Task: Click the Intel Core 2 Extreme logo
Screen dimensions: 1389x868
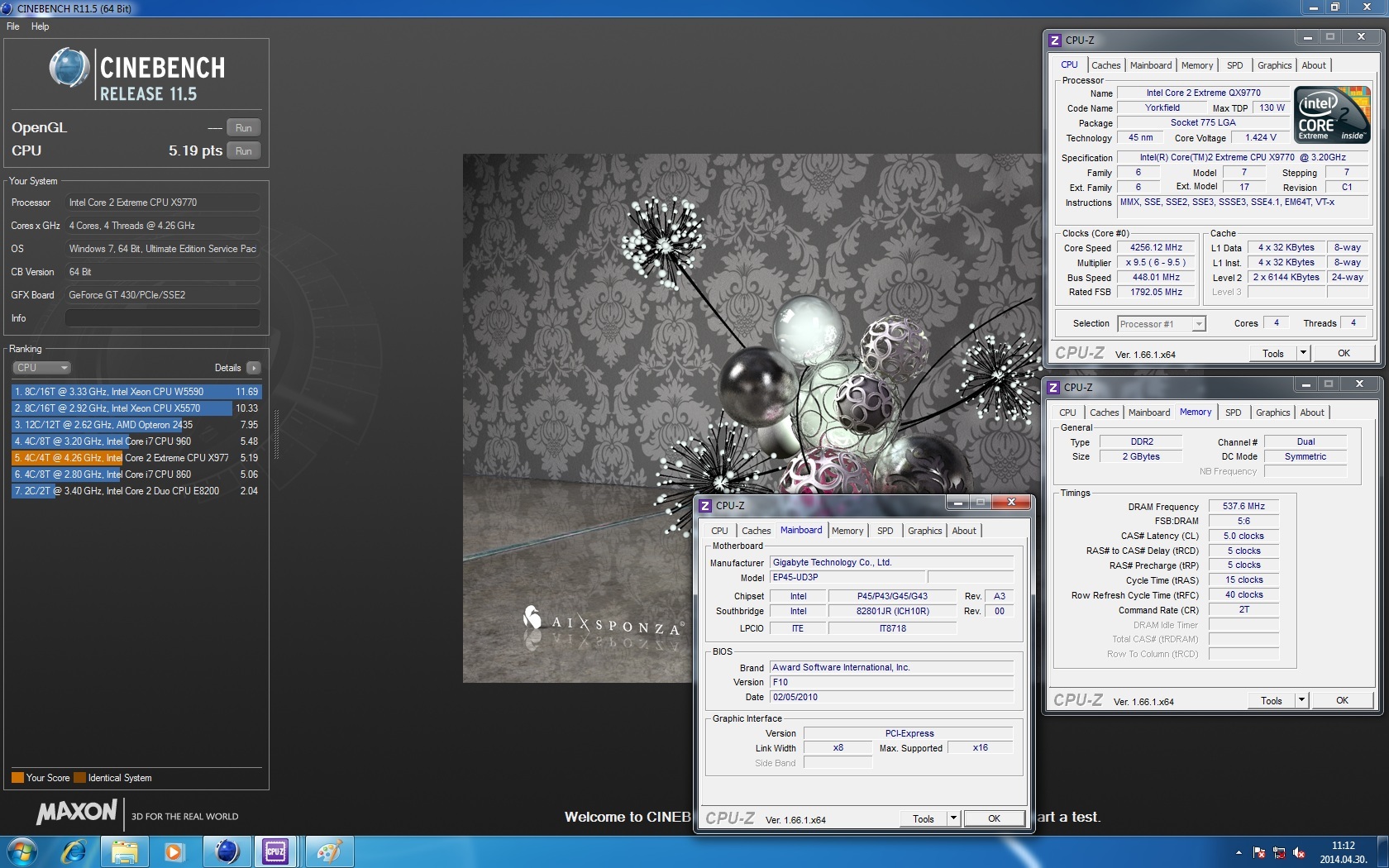Action: click(x=1332, y=115)
